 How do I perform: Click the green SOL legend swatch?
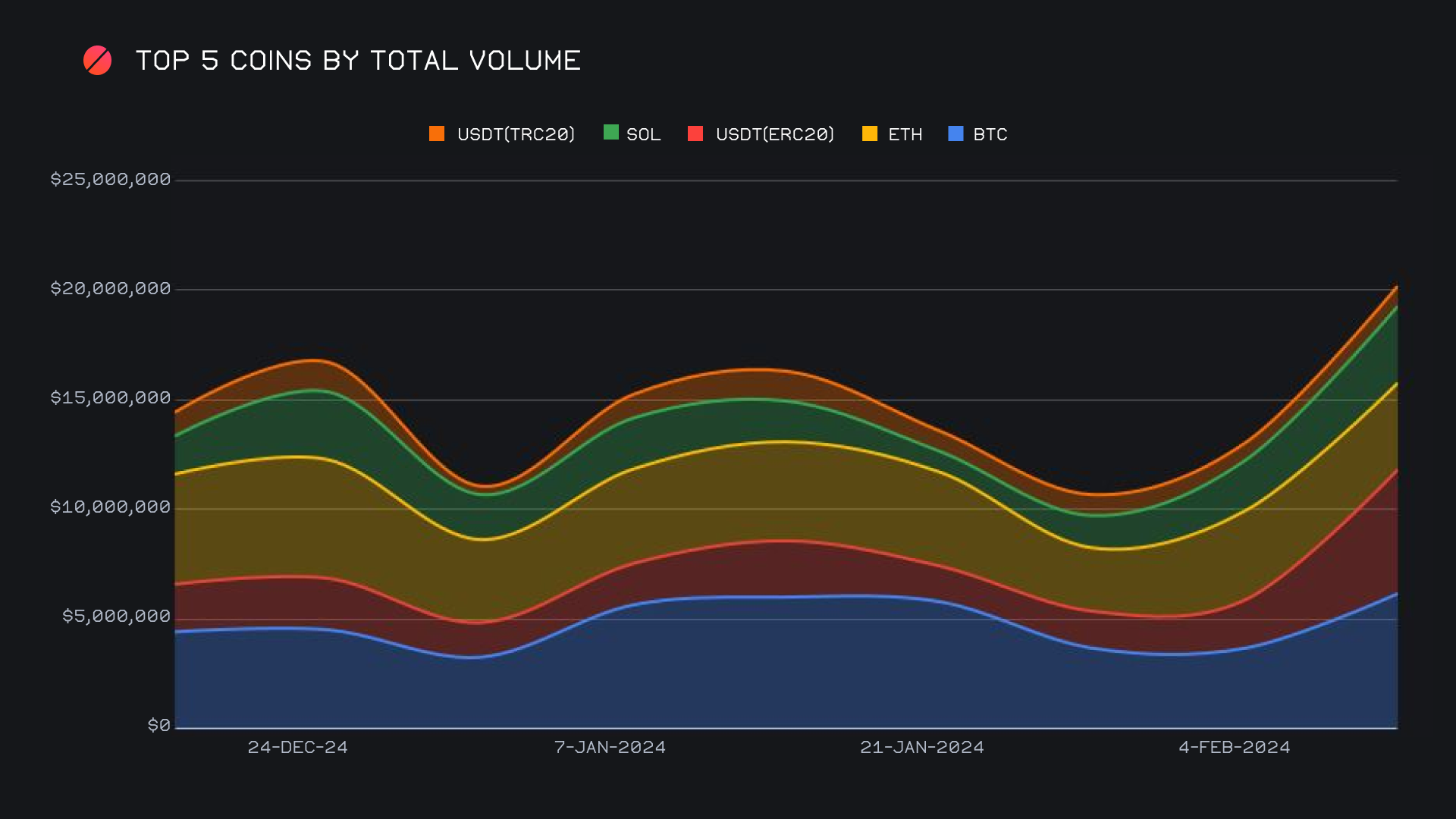(610, 133)
